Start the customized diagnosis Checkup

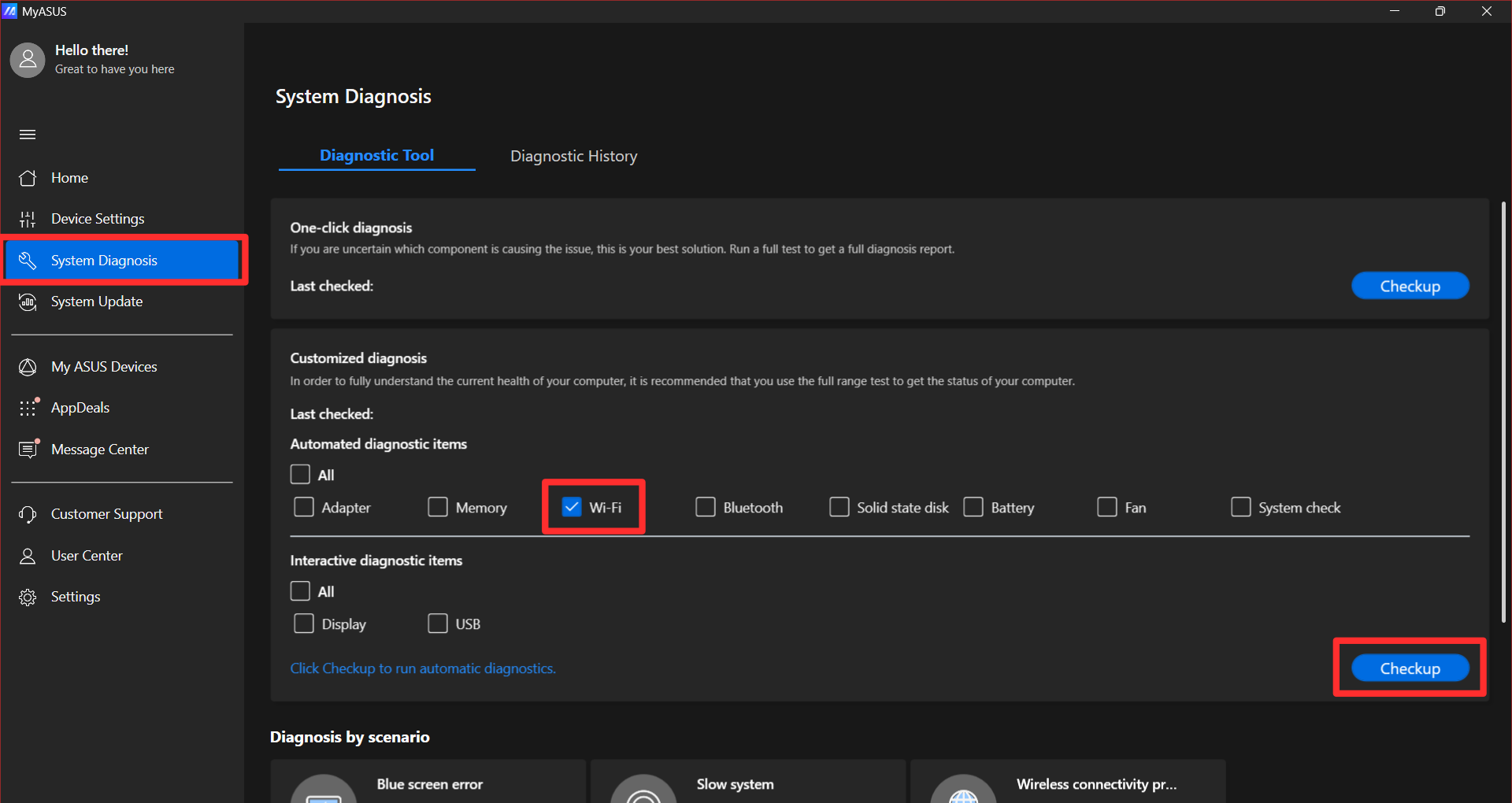[1410, 667]
